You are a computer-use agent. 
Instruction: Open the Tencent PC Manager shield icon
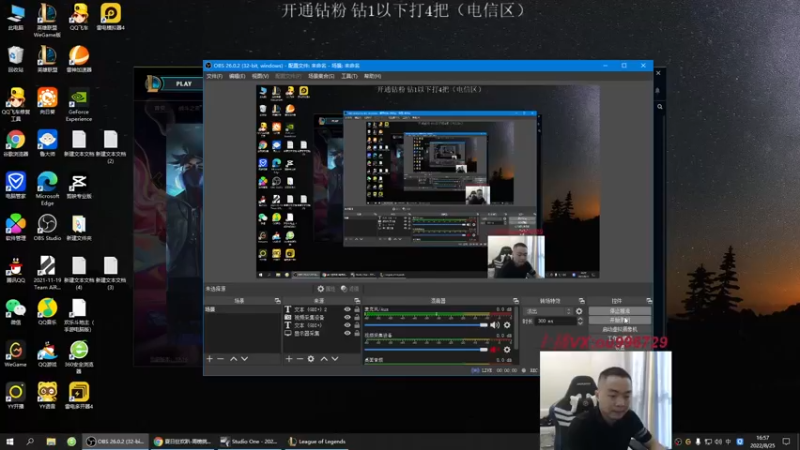(15, 185)
